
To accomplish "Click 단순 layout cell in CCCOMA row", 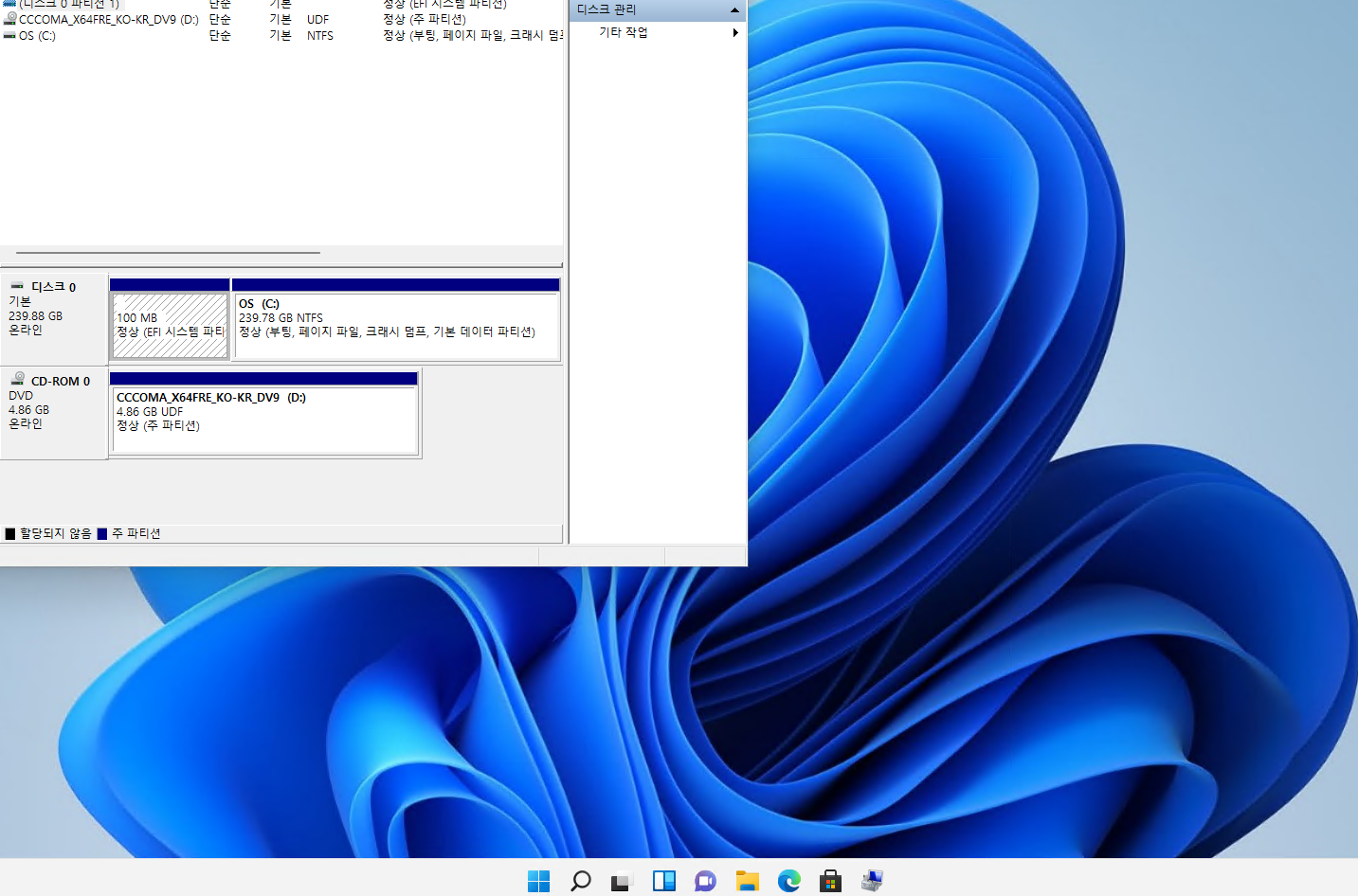I will [x=220, y=19].
